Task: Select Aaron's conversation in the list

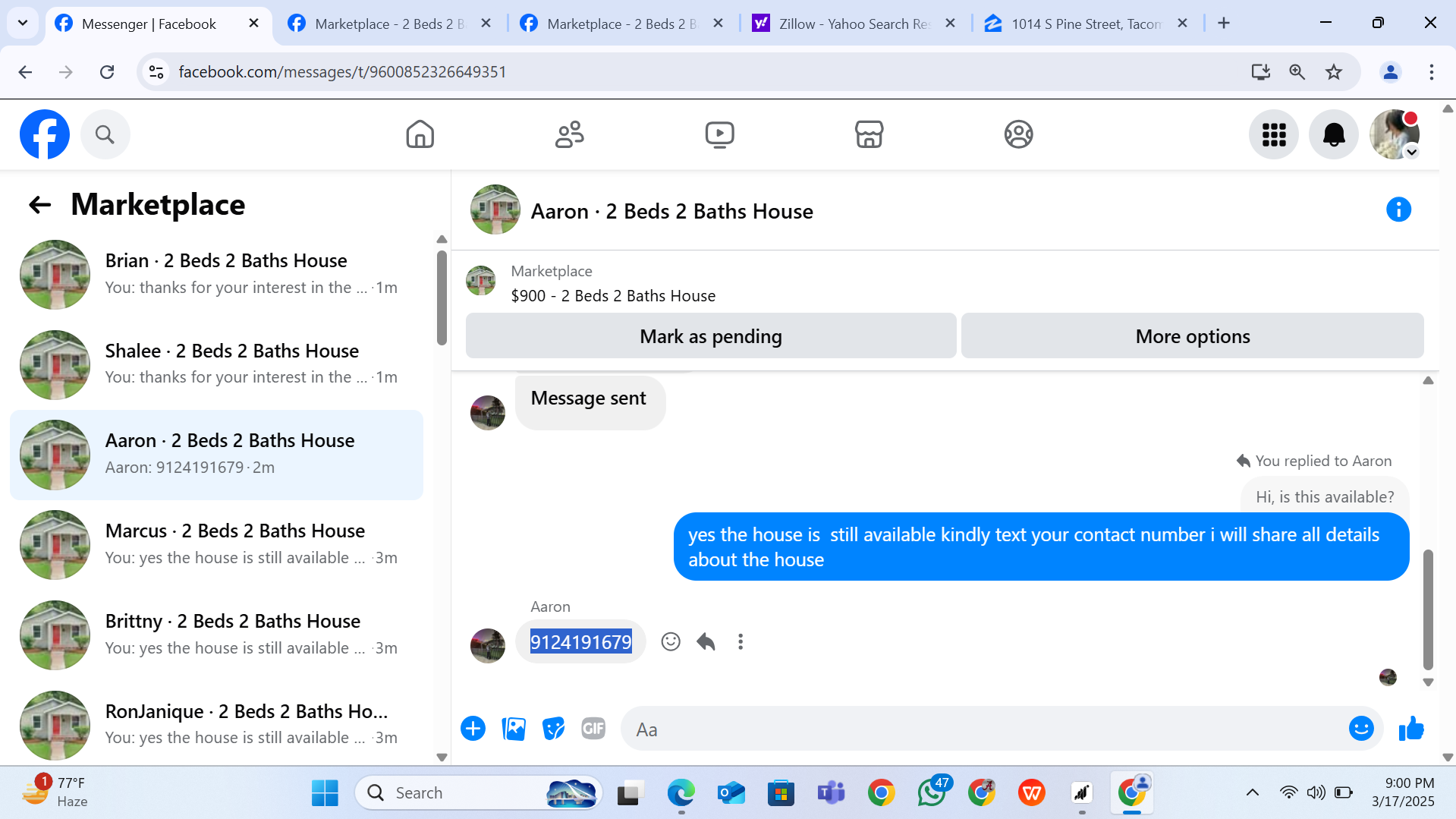Action: 216,455
